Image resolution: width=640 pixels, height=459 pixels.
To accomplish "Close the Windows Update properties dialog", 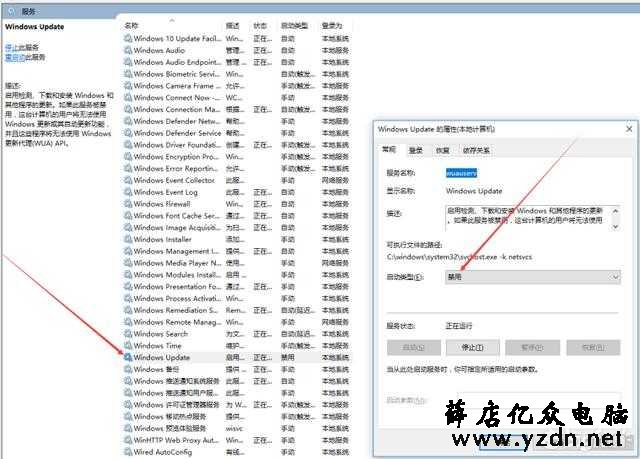I will [x=629, y=129].
